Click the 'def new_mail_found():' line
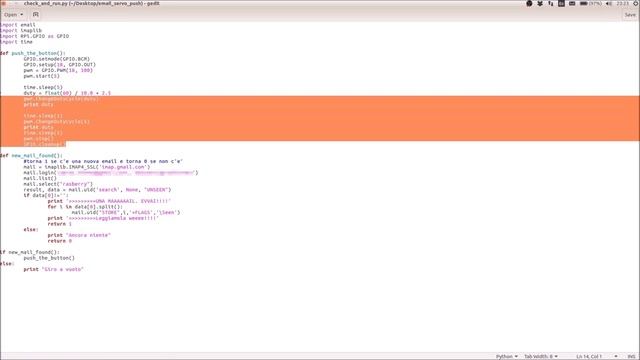 tap(31, 156)
